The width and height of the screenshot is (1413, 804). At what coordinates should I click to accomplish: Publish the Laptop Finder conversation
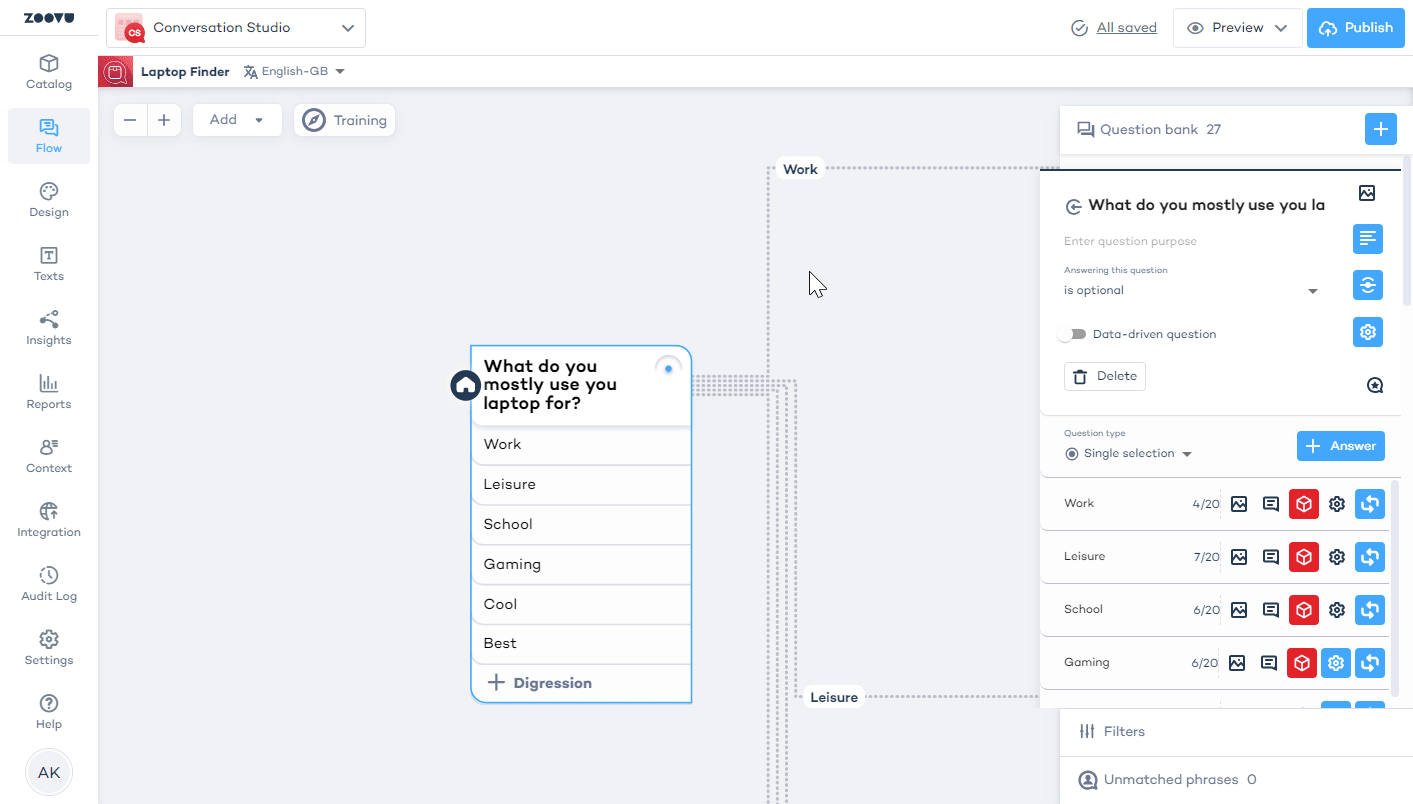[x=1356, y=28]
